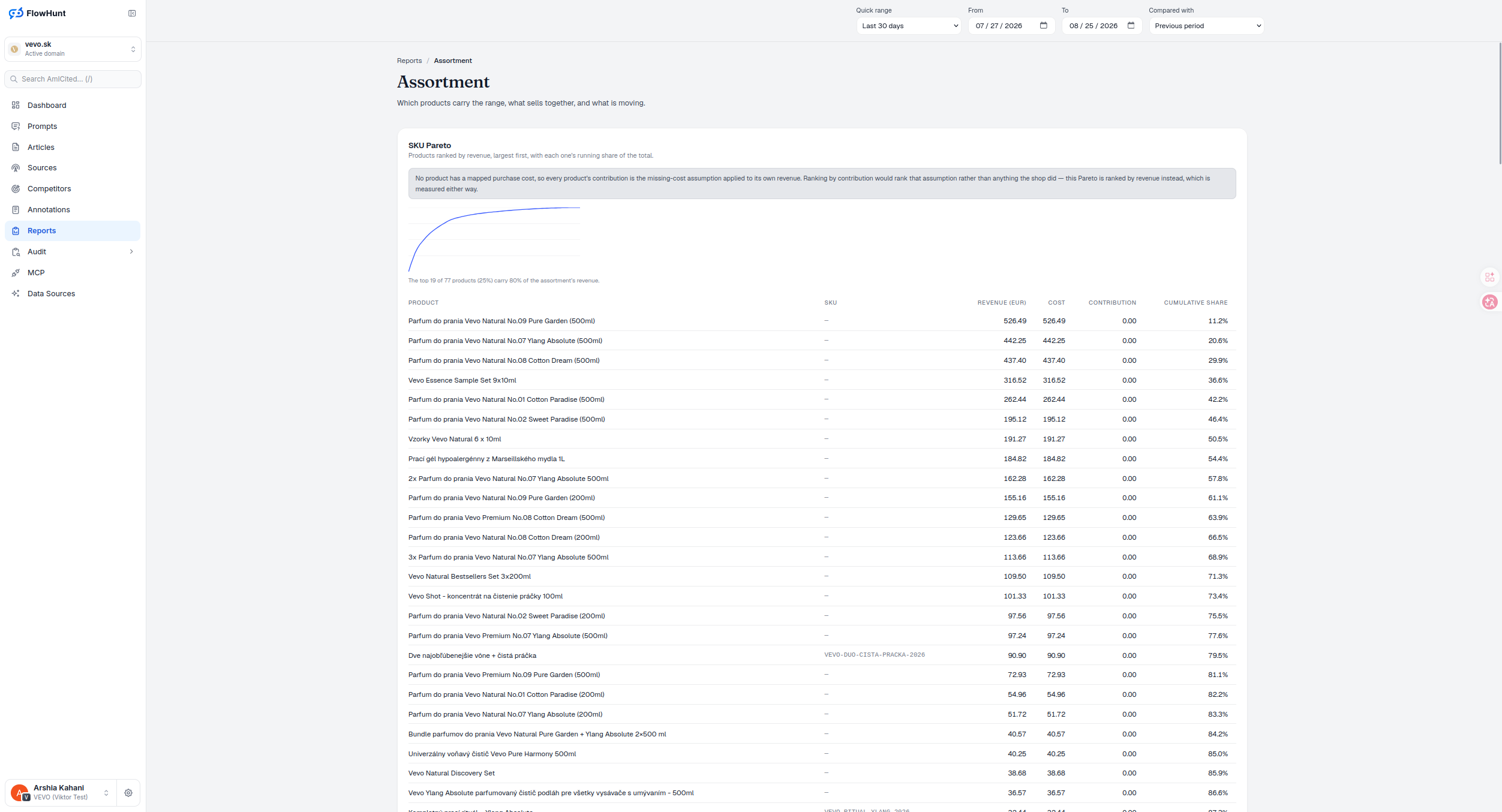Click the revenue value 526.49 in first row
The width and height of the screenshot is (1502, 812).
(1015, 321)
